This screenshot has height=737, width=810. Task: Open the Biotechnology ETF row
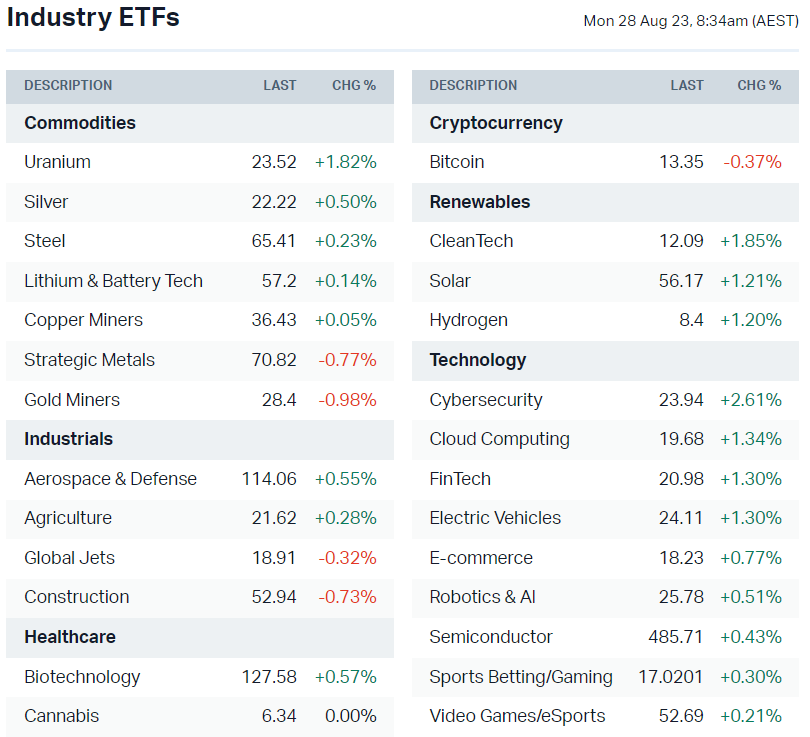click(x=82, y=677)
